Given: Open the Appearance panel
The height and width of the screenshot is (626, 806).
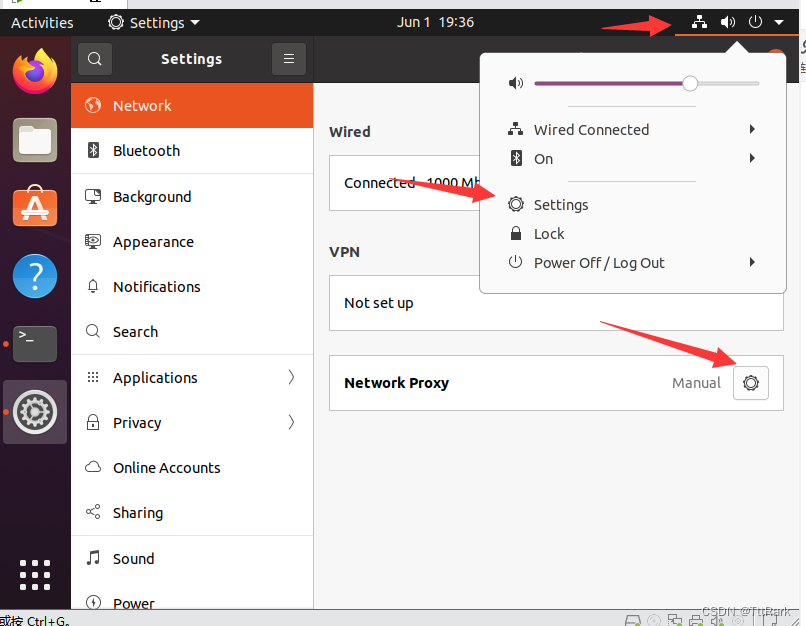Looking at the screenshot, I should pos(192,242).
